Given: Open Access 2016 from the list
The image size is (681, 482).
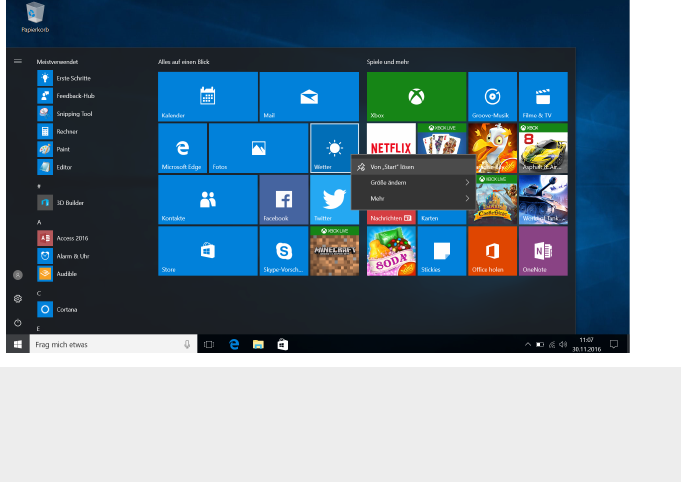Looking at the screenshot, I should coord(63,238).
